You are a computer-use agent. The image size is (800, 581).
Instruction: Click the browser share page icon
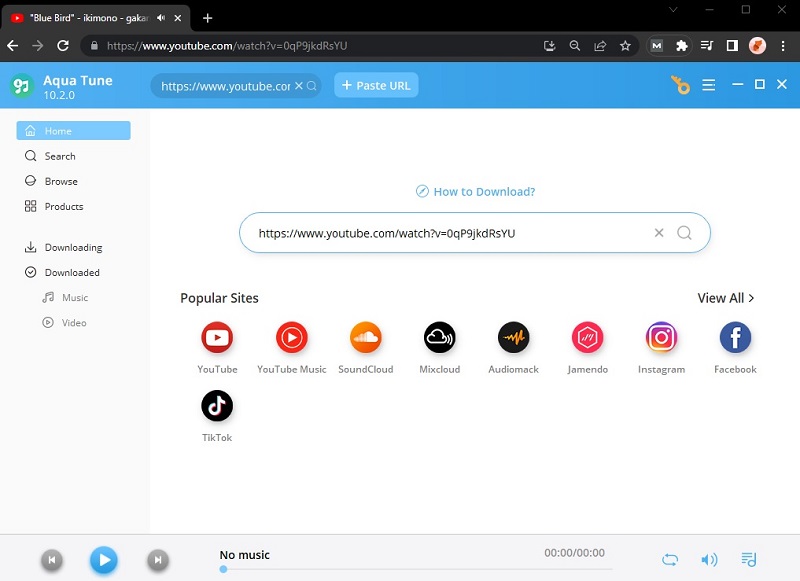[x=600, y=46]
